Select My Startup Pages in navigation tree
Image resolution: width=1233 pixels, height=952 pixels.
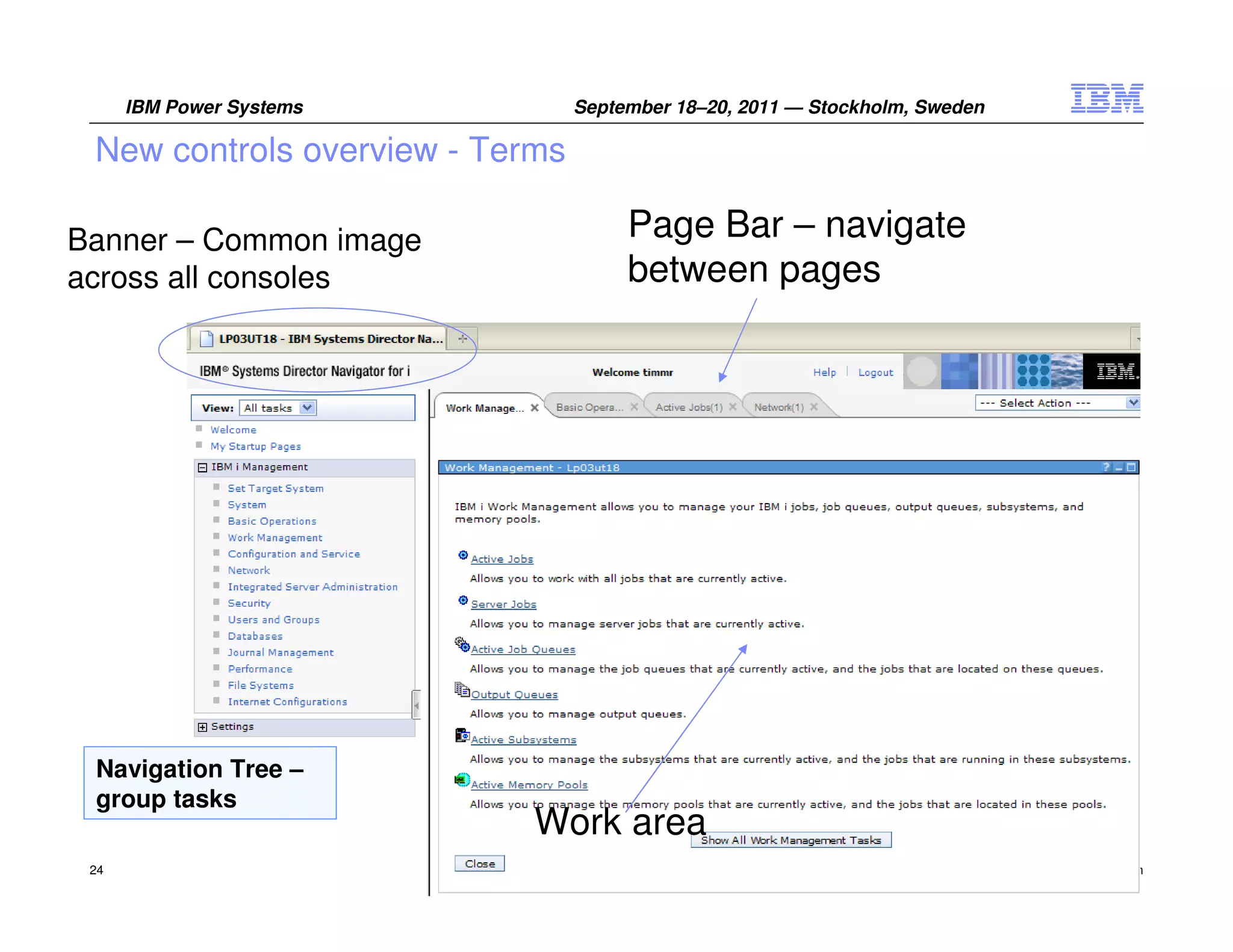coord(256,447)
